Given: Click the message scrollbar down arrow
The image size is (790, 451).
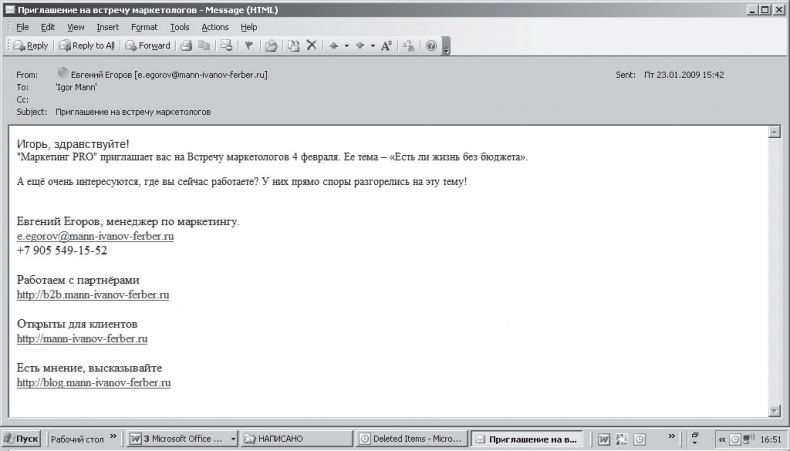Looking at the screenshot, I should click(x=774, y=411).
